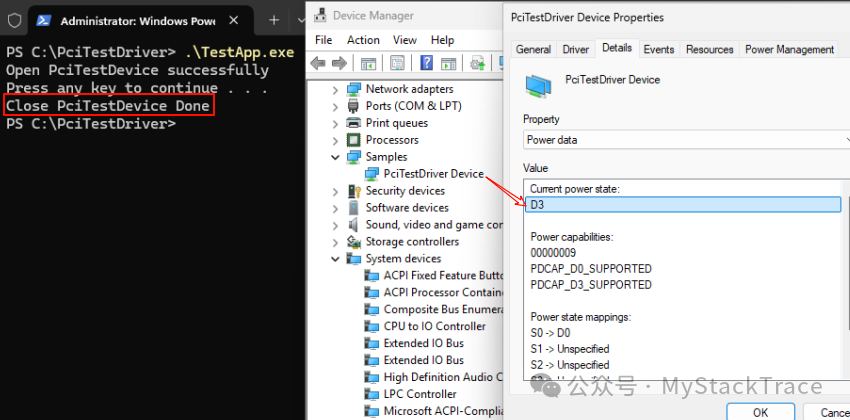
Task: Click the Cancel button in properties dialog
Action: click(x=827, y=413)
